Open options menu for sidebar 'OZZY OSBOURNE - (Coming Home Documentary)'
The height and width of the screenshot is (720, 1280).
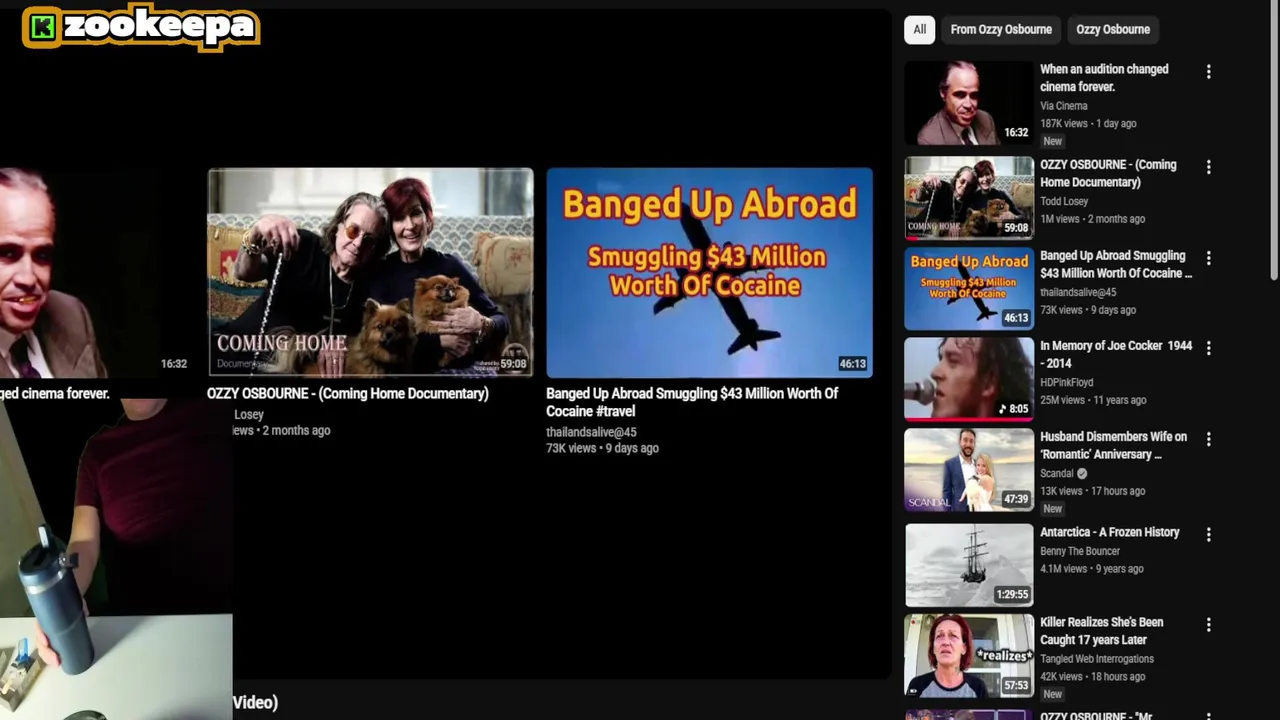pos(1208,167)
